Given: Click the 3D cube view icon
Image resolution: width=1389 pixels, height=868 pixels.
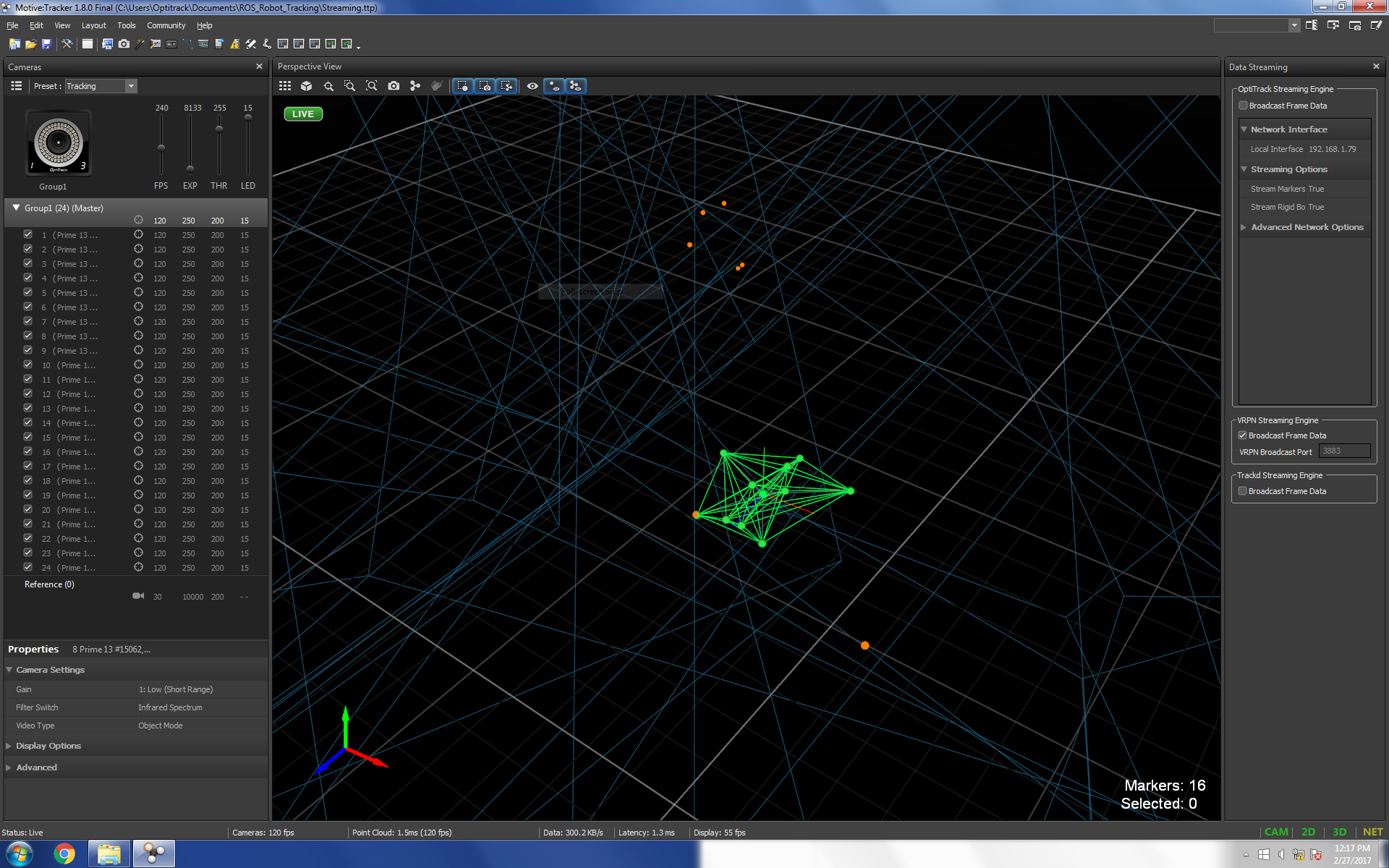Looking at the screenshot, I should point(307,86).
